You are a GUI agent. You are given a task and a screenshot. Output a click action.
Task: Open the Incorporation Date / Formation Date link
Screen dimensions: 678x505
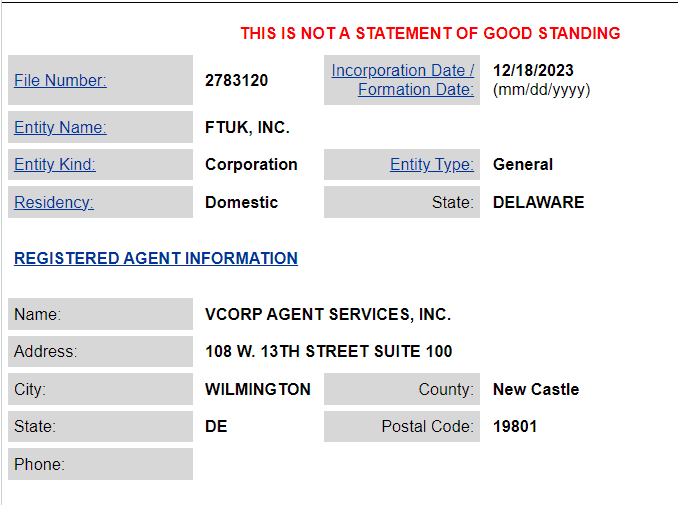click(403, 80)
